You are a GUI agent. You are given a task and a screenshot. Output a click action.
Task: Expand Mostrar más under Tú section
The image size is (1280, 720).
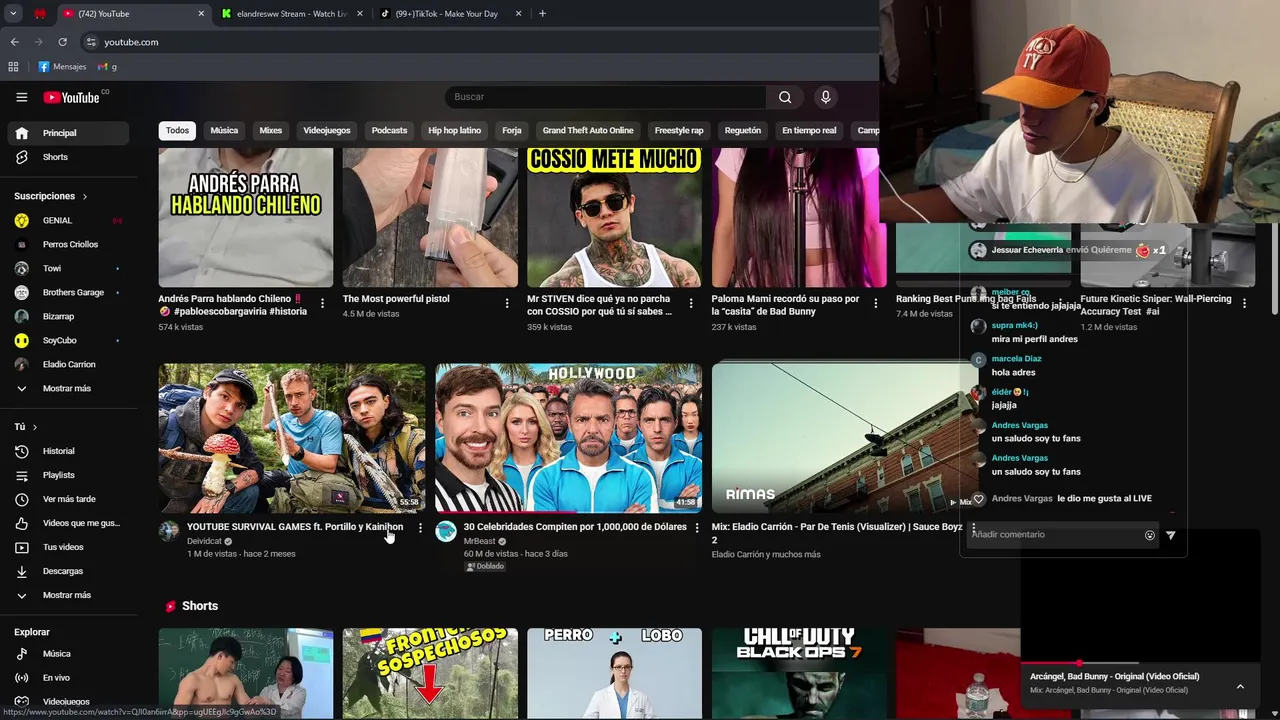[x=68, y=595]
